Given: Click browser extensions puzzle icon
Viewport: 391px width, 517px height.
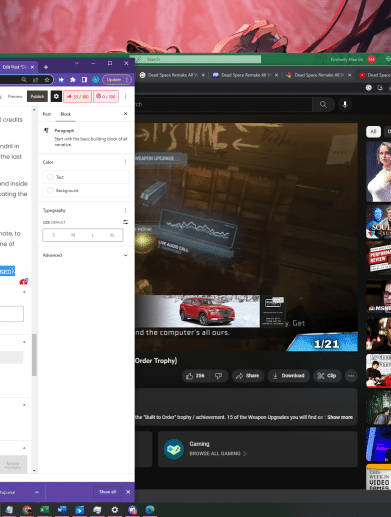Looking at the screenshot, I should pos(73,80).
